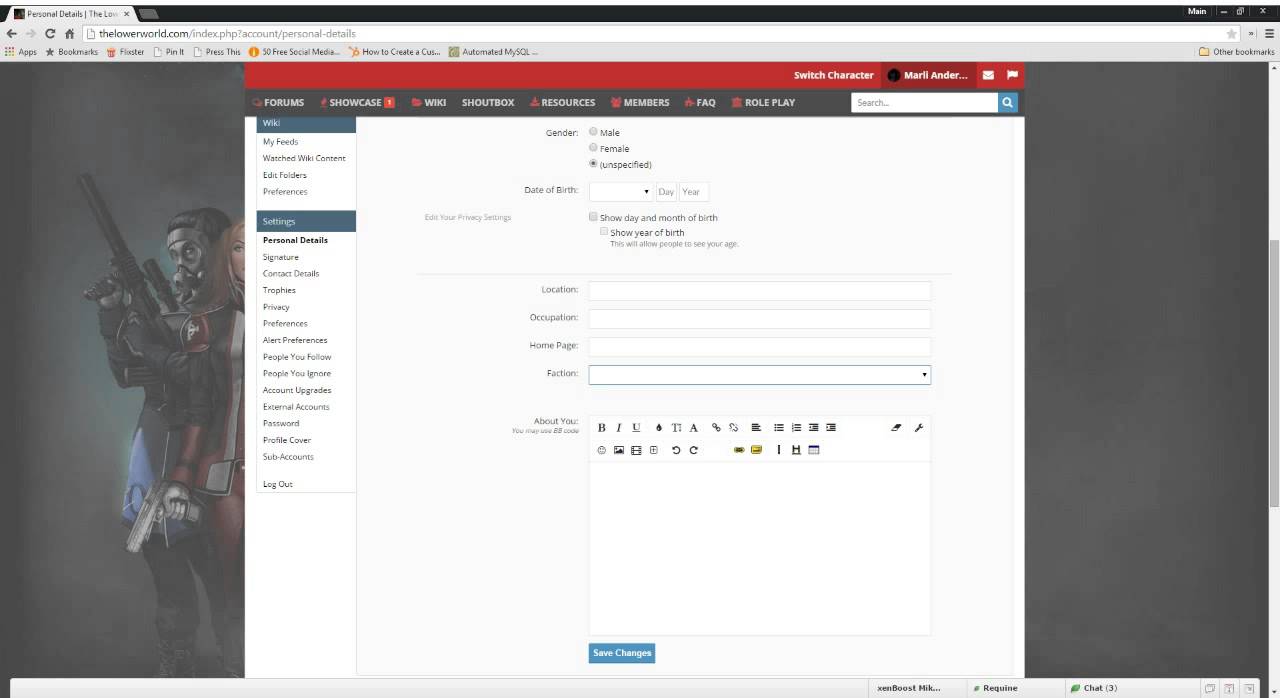The image size is (1280, 698).
Task: Select Male gender option
Action: pyautogui.click(x=593, y=131)
